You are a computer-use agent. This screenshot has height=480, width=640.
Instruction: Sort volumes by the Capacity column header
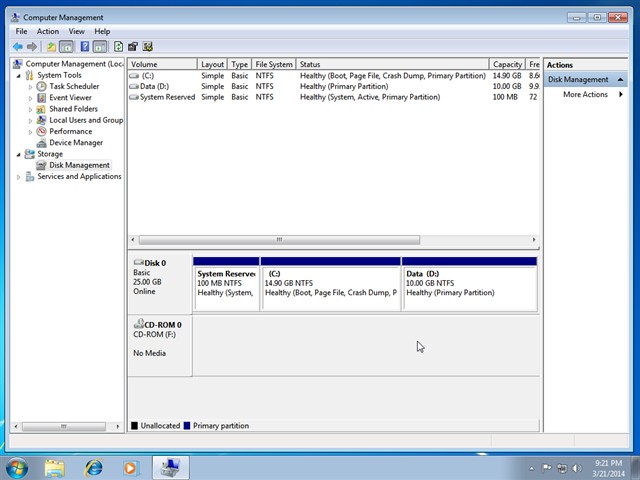point(507,64)
